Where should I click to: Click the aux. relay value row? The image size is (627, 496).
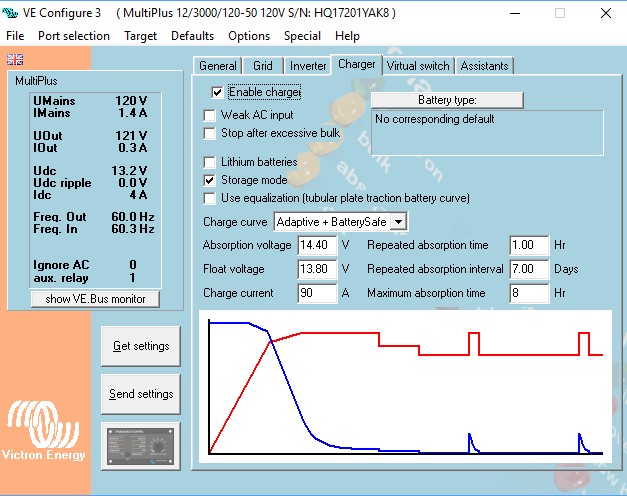[x=85, y=278]
